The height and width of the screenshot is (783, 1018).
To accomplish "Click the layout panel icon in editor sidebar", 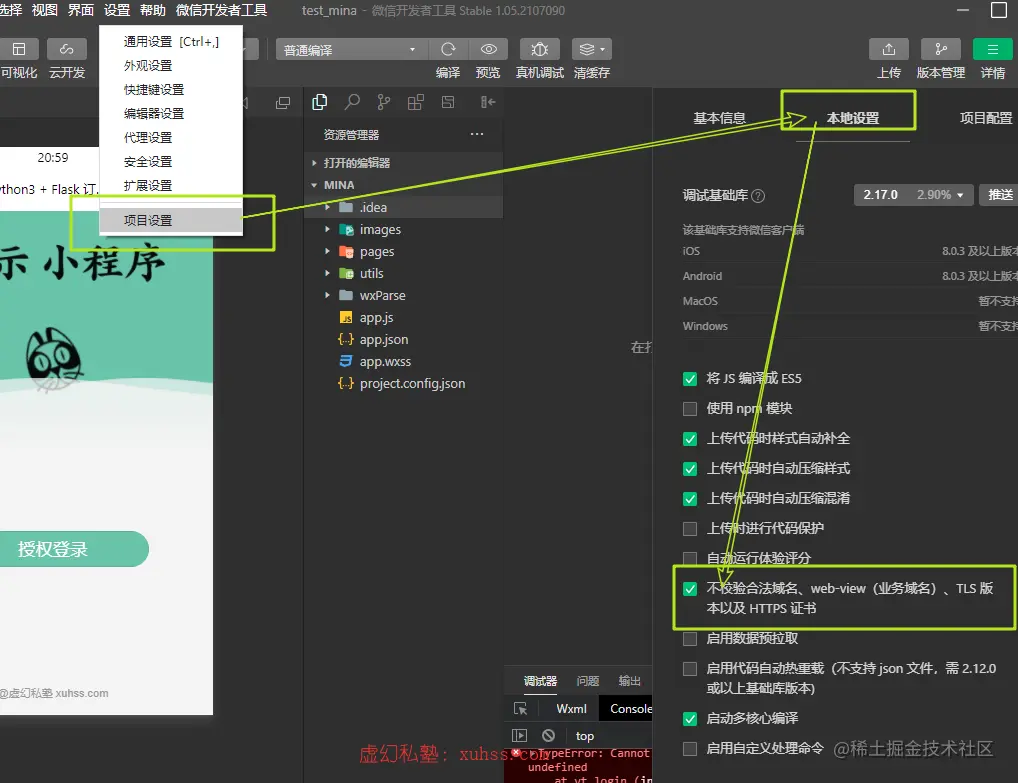I will pos(448,102).
